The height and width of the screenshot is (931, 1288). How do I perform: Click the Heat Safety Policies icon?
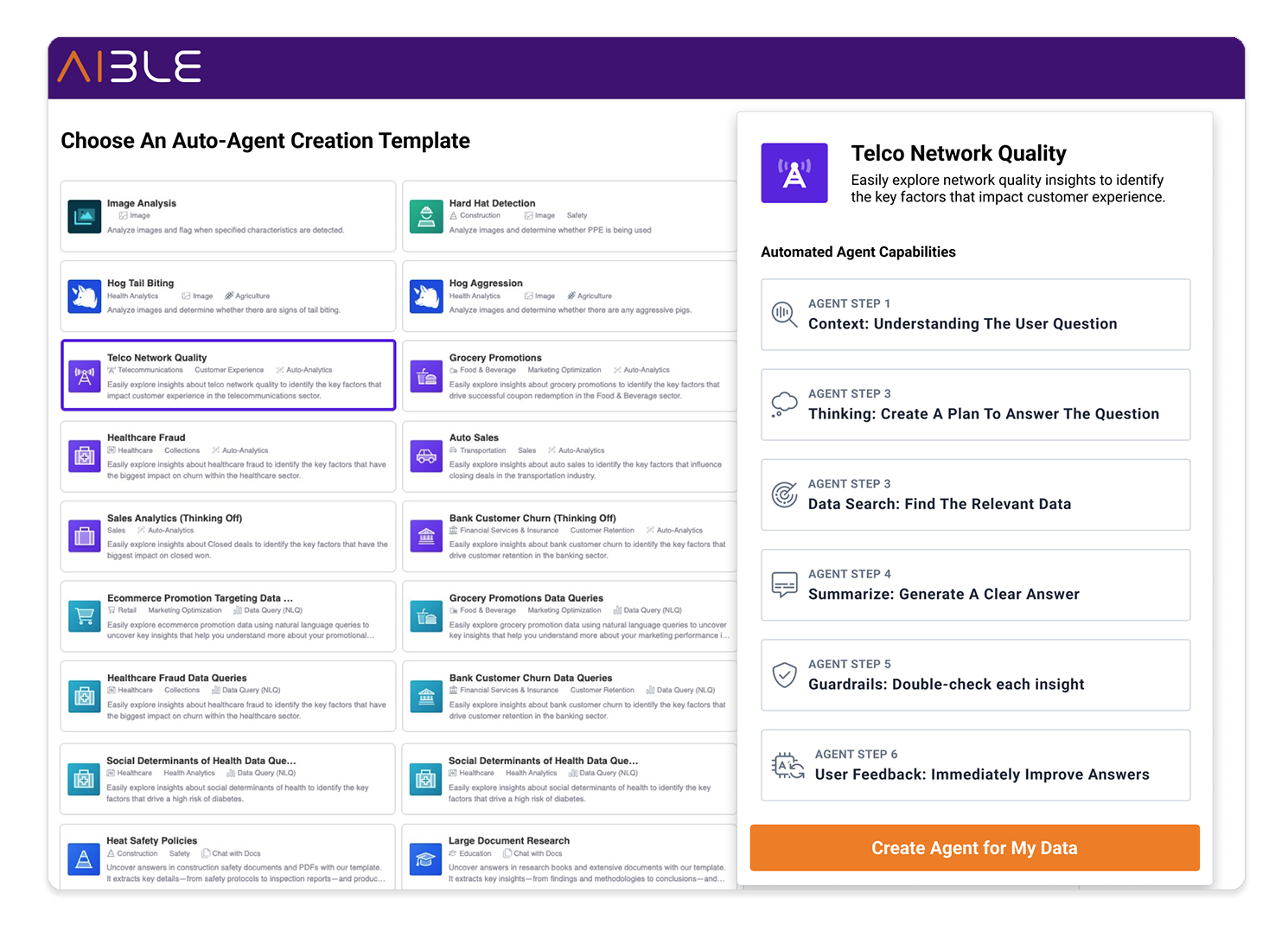click(84, 859)
